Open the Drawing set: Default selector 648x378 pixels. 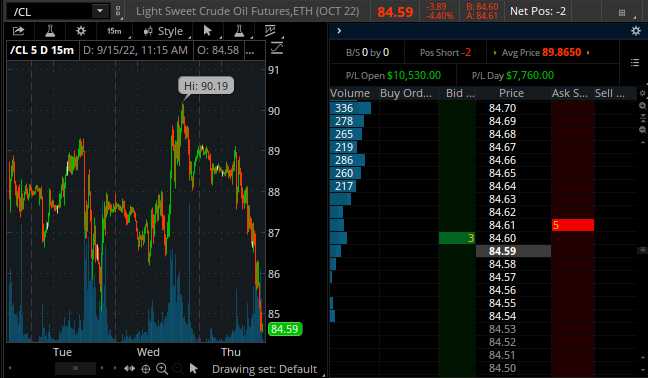click(x=264, y=369)
